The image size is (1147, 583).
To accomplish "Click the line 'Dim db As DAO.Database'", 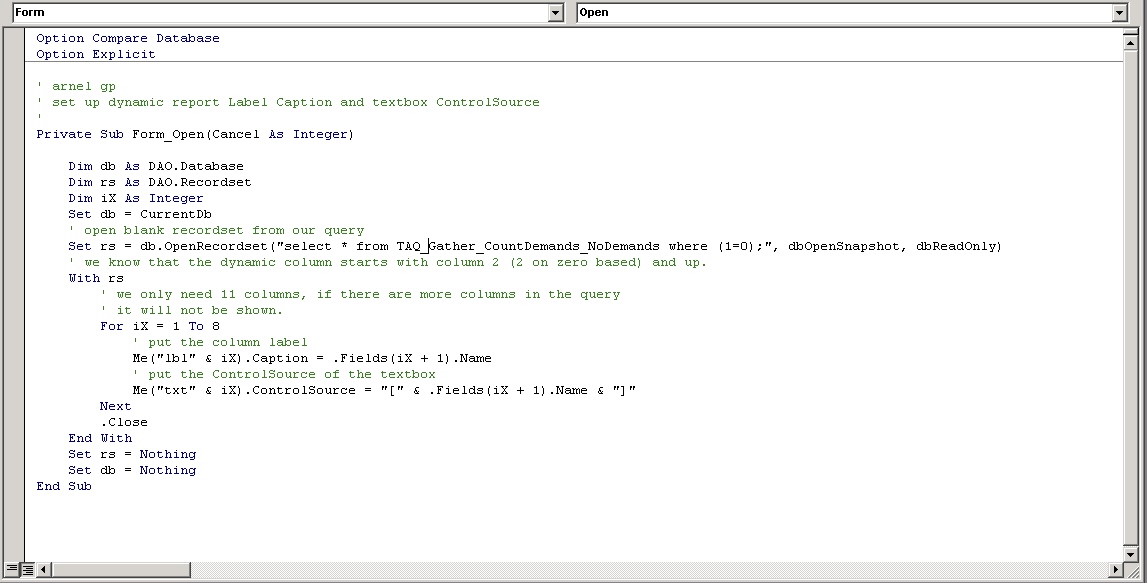I will pyautogui.click(x=156, y=166).
